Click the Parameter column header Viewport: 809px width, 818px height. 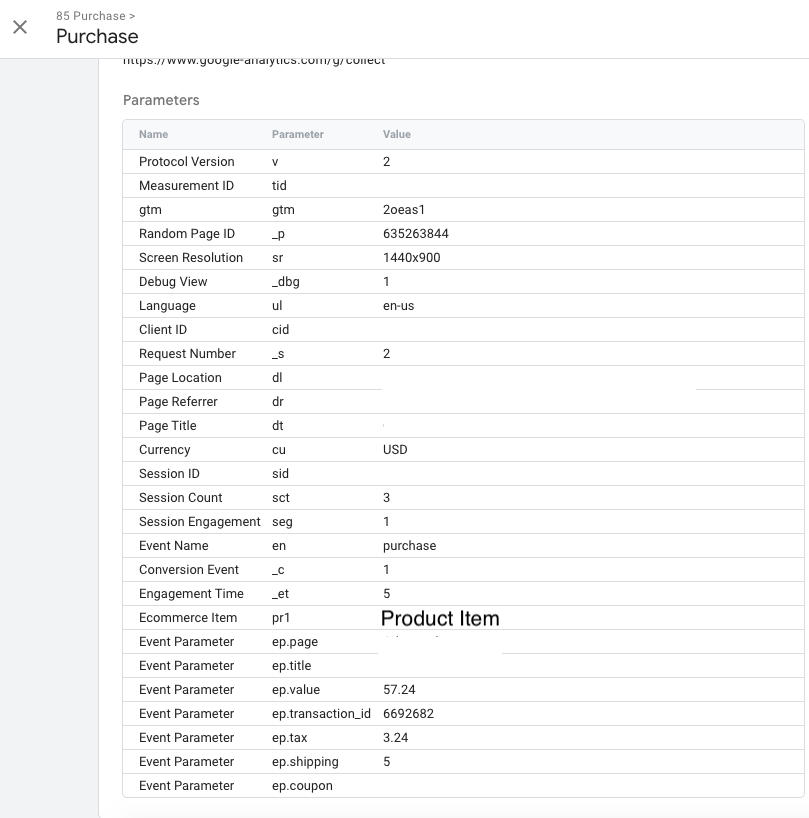point(297,134)
